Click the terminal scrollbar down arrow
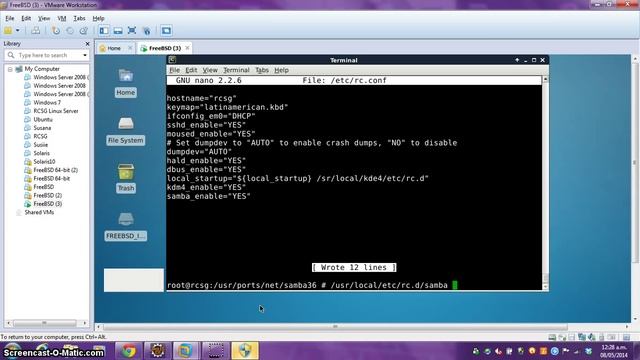Screen dimensions: 640x360 click(545, 287)
